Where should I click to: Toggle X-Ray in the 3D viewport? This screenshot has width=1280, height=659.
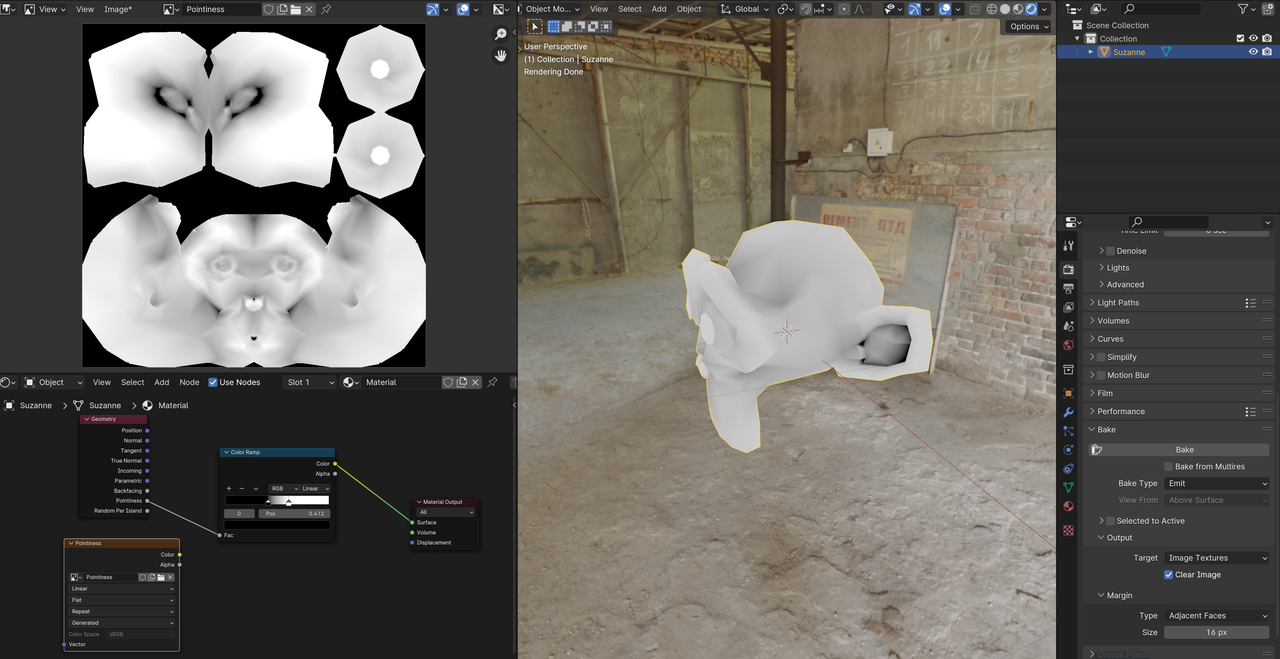[975, 9]
